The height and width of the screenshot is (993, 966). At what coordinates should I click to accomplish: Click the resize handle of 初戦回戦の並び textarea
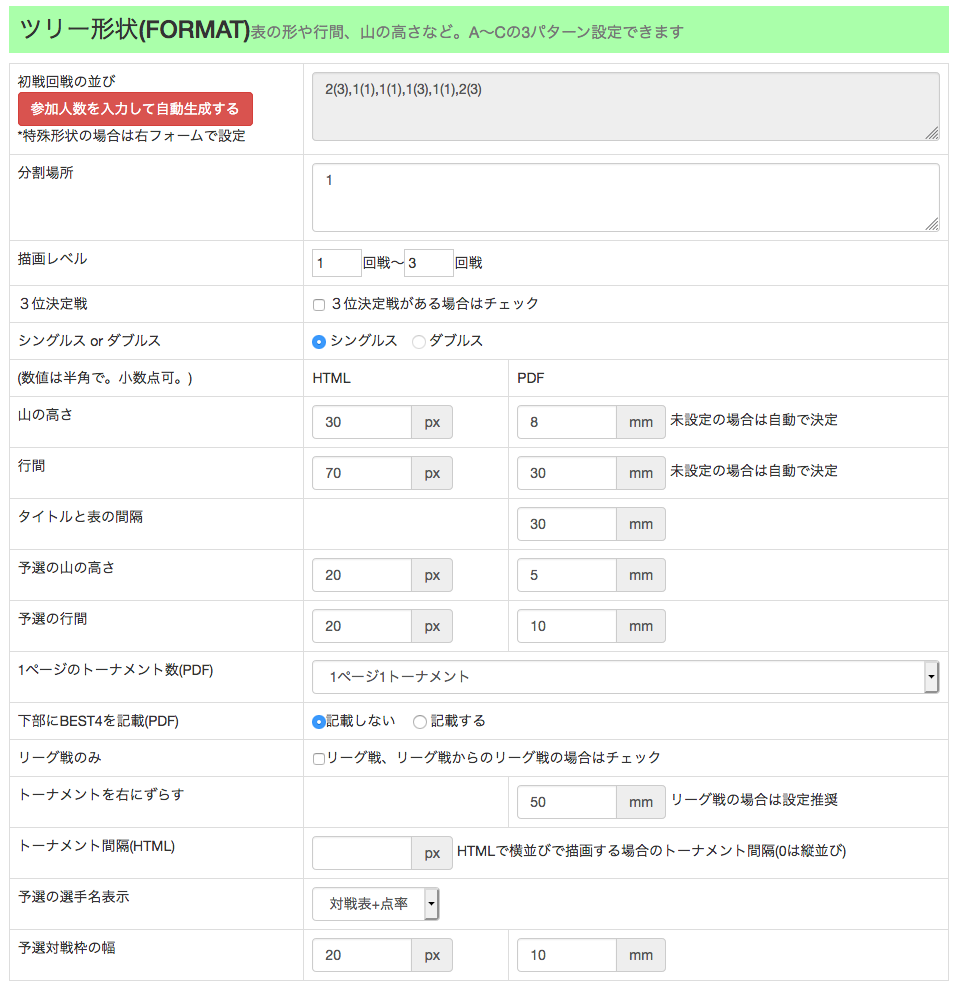[932, 134]
